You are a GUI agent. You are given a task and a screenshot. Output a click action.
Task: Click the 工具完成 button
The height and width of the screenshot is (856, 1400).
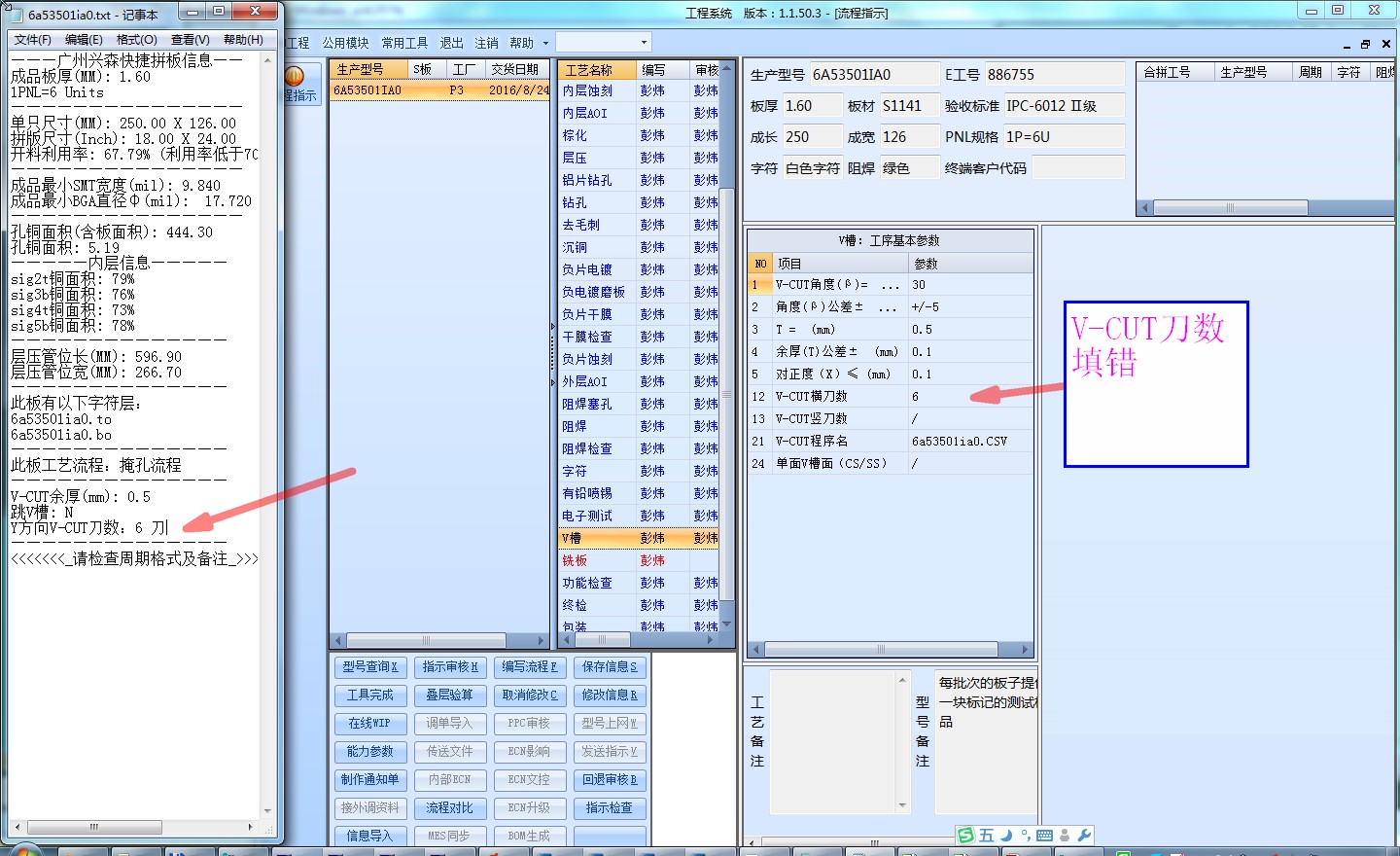(370, 695)
